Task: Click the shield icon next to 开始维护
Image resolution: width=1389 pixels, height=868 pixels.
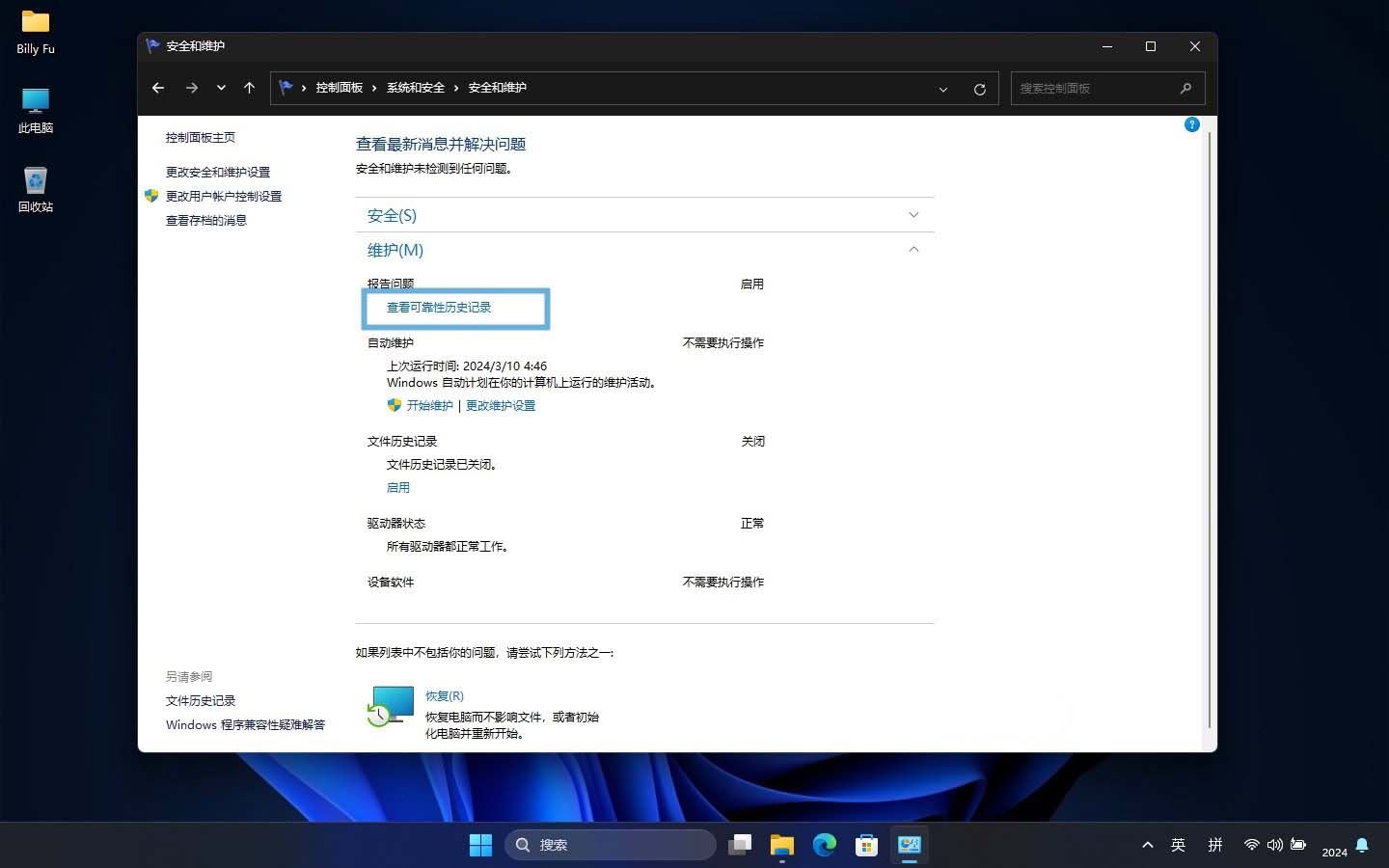Action: pyautogui.click(x=395, y=405)
